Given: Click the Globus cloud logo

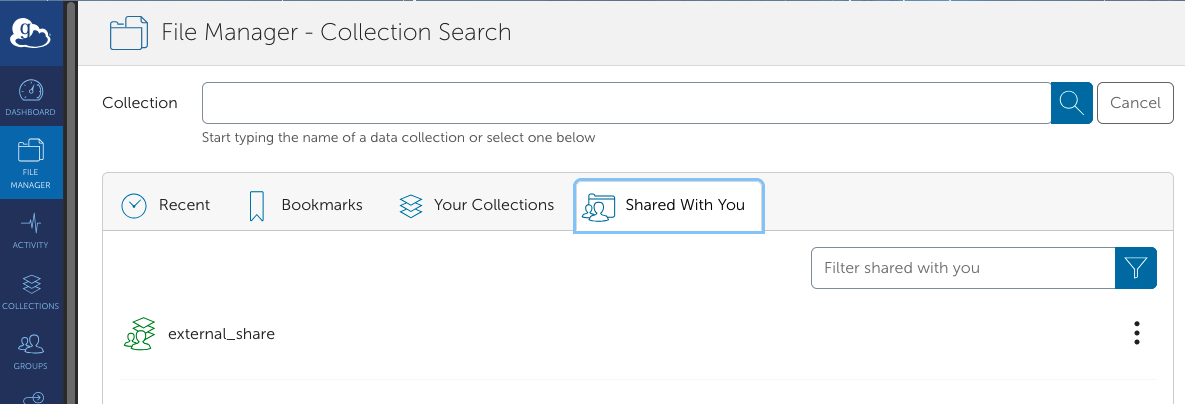Looking at the screenshot, I should [31, 35].
